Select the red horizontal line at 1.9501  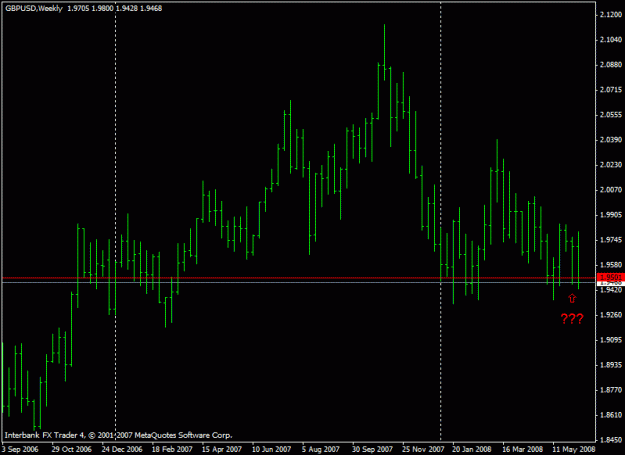tap(298, 277)
